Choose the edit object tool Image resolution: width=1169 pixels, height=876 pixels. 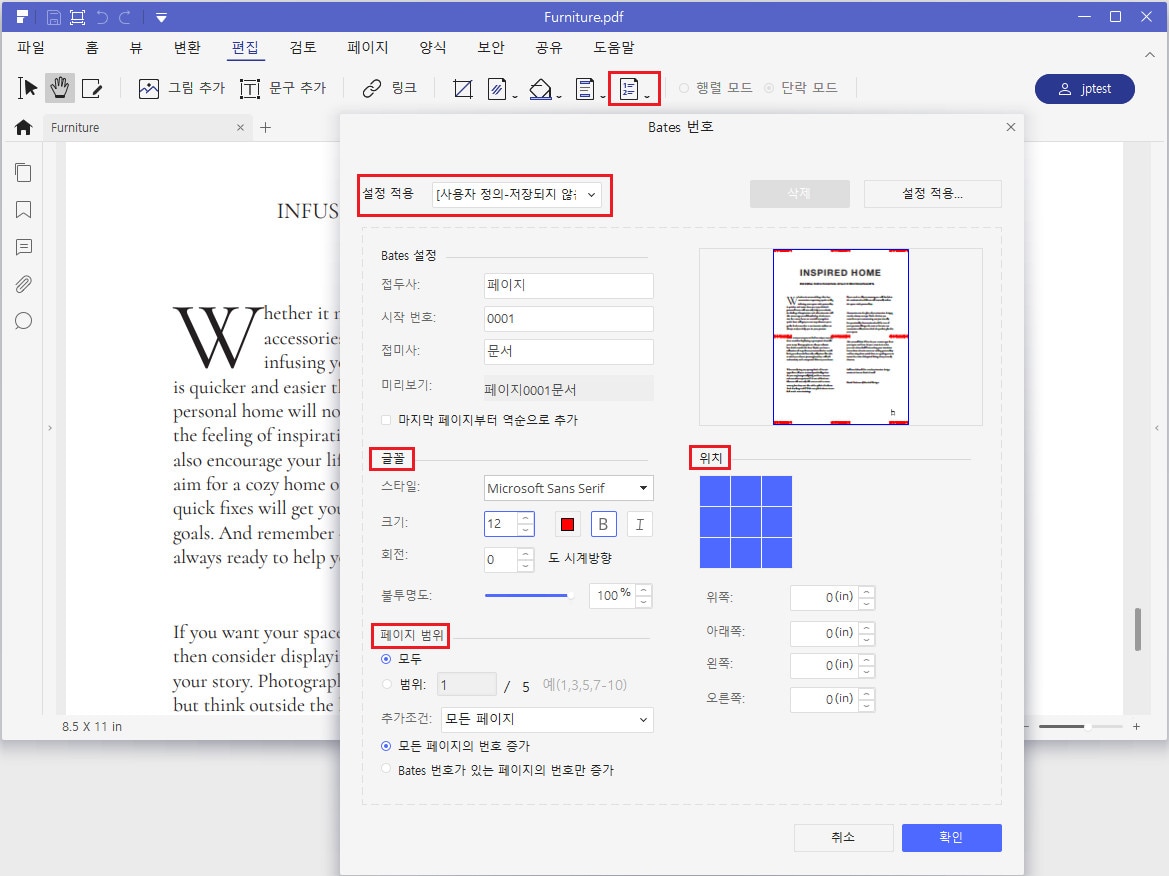tap(92, 88)
